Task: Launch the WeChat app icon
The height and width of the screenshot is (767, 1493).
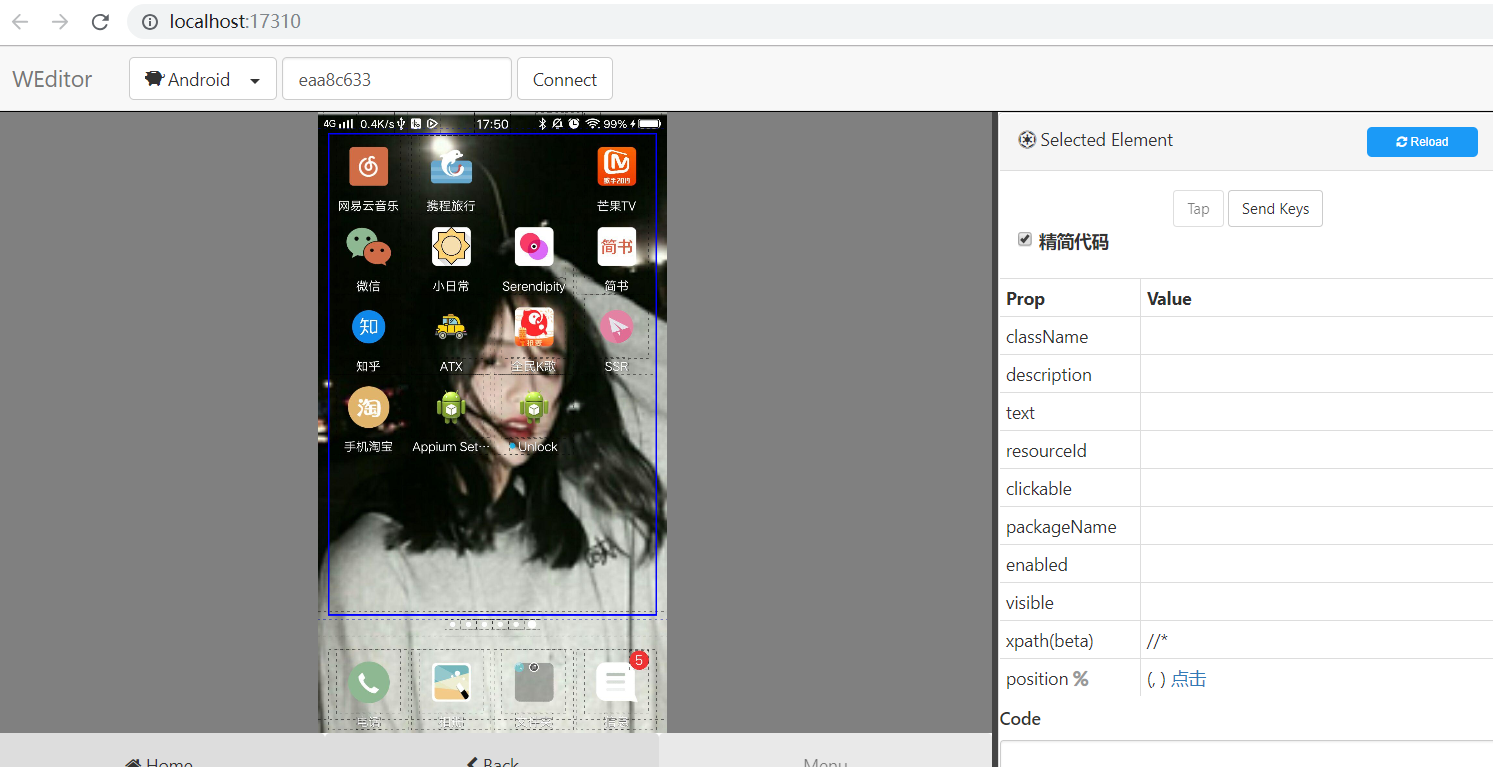Action: (x=368, y=246)
